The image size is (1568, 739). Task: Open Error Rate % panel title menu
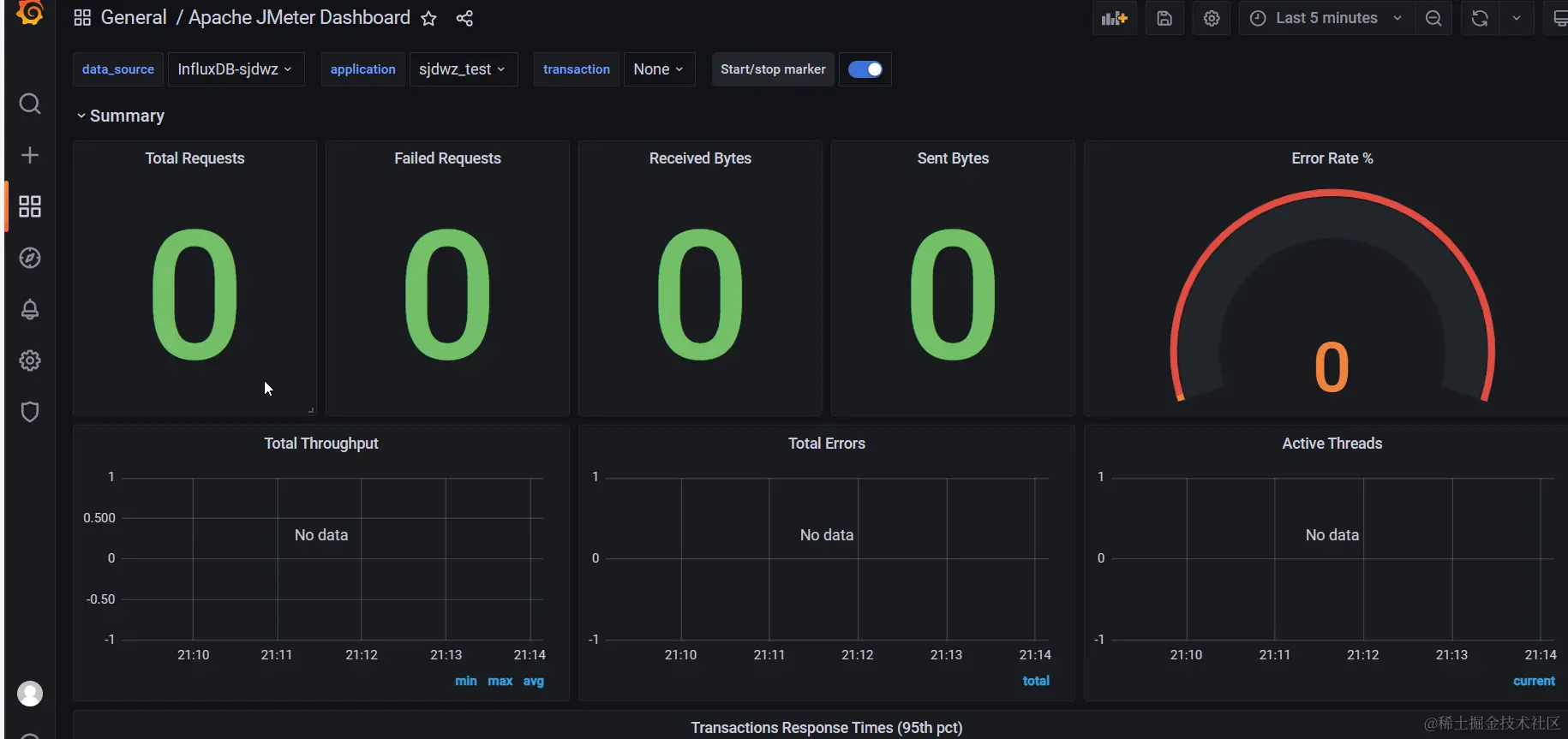click(1332, 158)
